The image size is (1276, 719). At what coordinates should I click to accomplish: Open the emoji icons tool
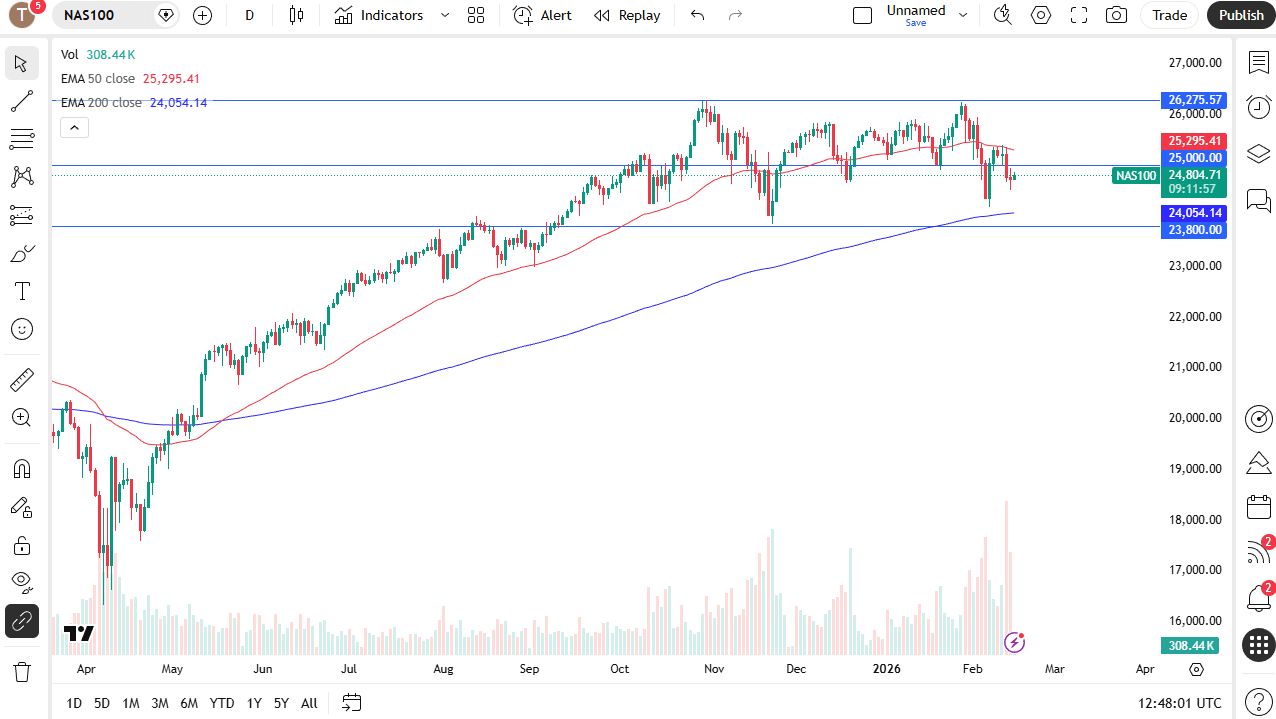pyautogui.click(x=21, y=329)
